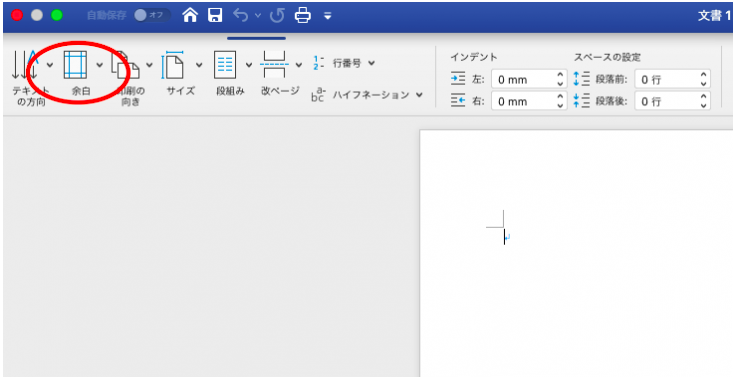Expand the 余白 margins dropdown arrow
This screenshot has height=377, width=737.
(100, 65)
